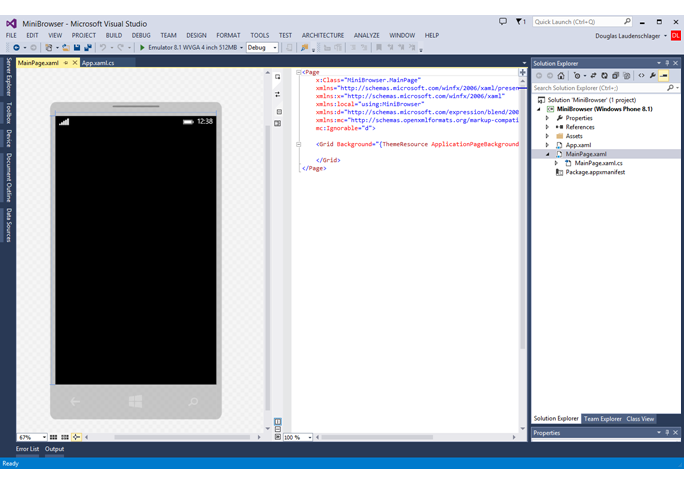This screenshot has height=484, width=684.
Task: Expand the MainPage.xaml.cs node
Action: [x=556, y=163]
